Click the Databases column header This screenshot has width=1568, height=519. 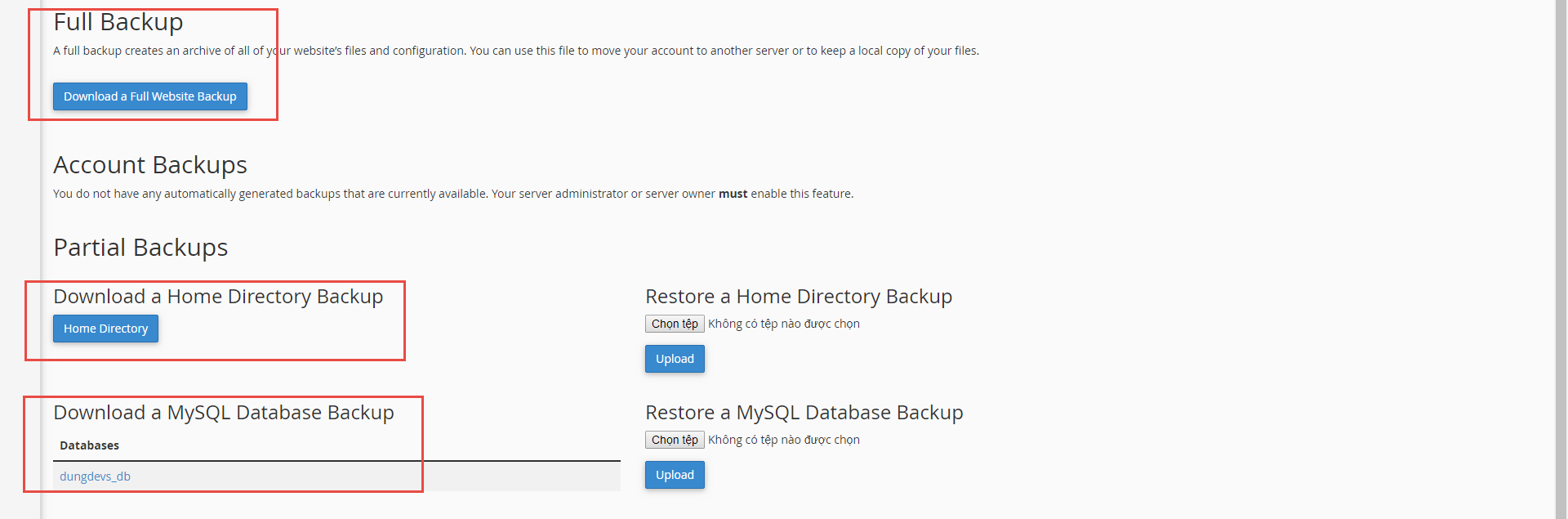coord(89,445)
